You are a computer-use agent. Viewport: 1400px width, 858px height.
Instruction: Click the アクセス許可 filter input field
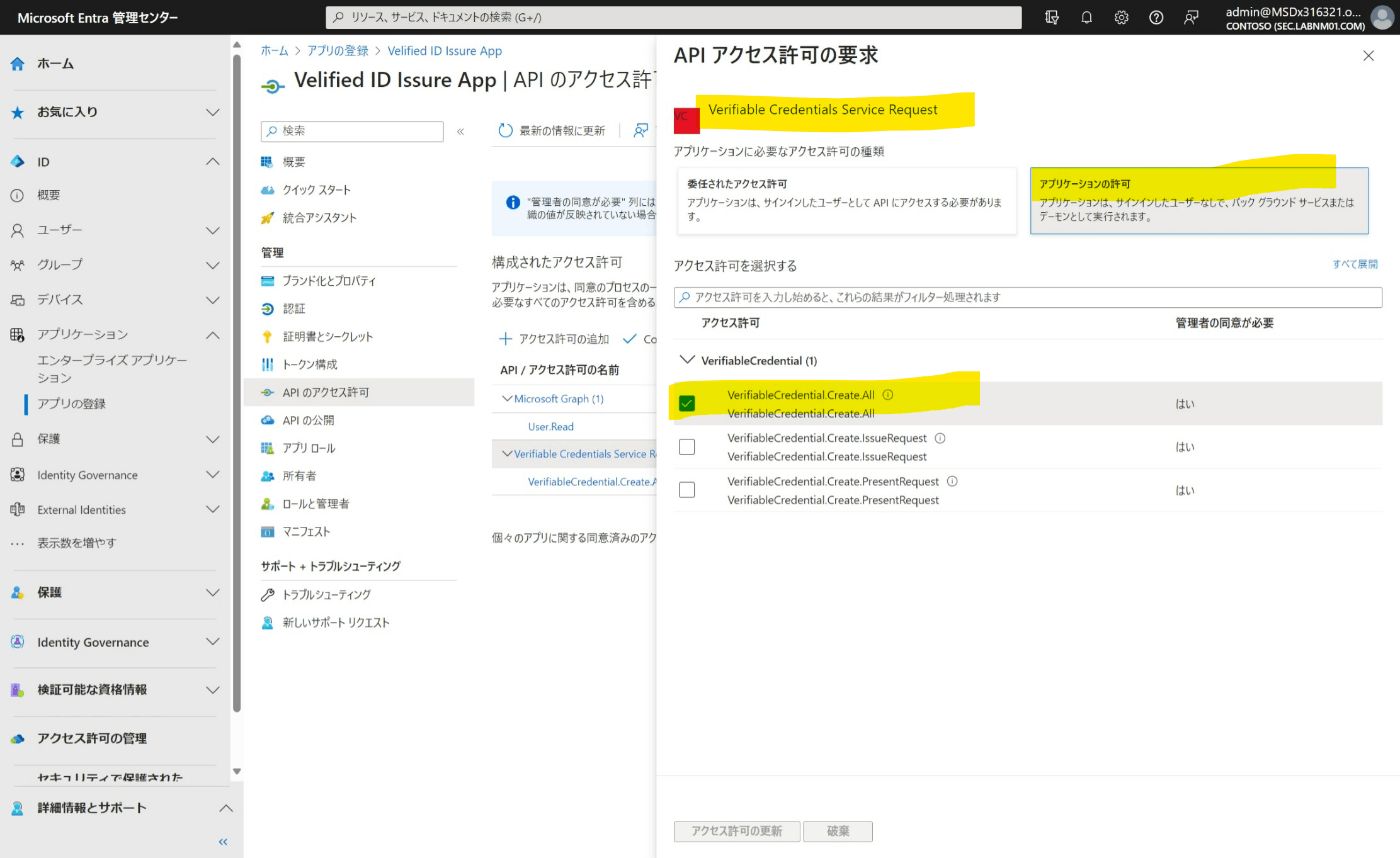pyautogui.click(x=1028, y=297)
